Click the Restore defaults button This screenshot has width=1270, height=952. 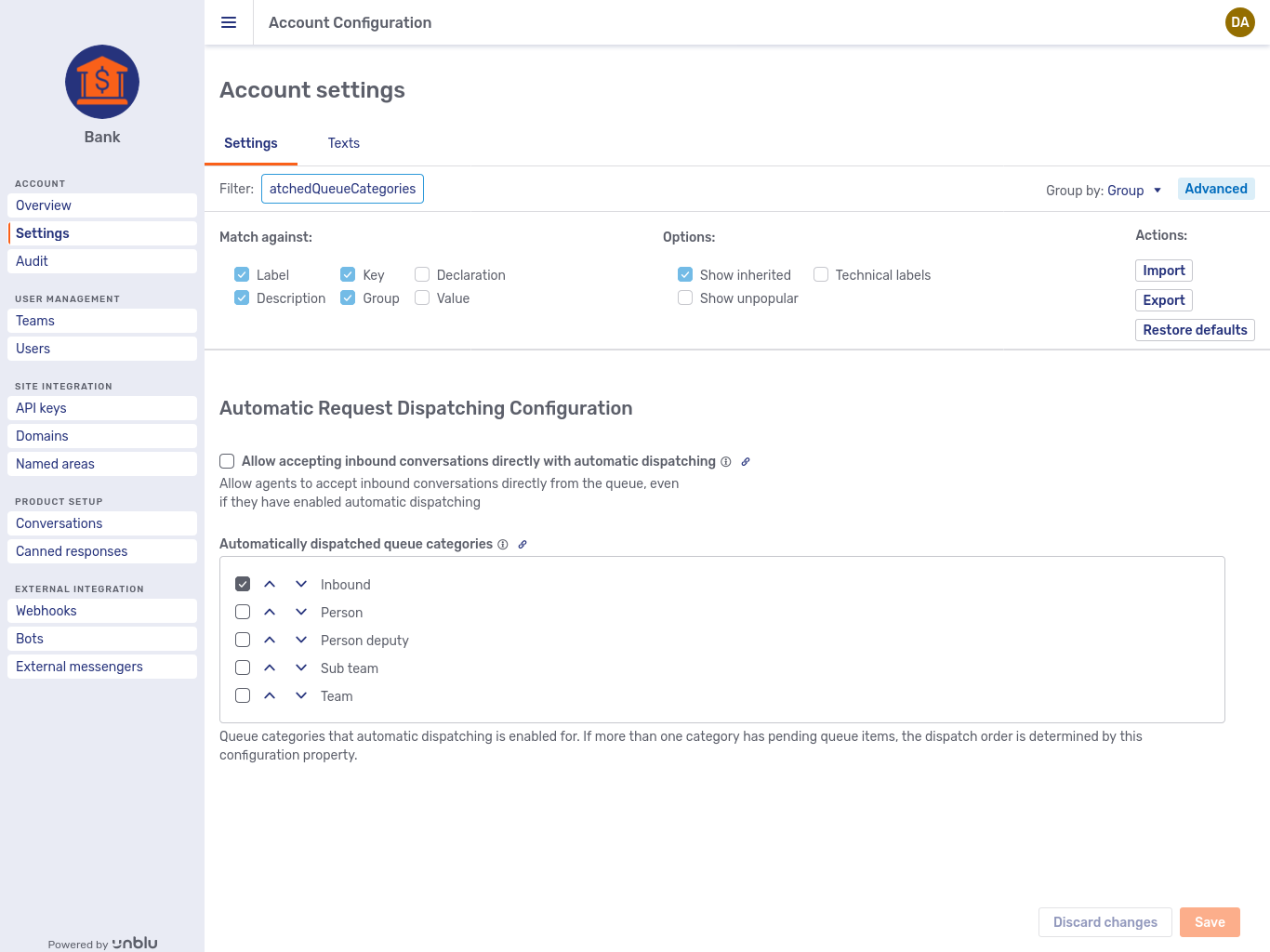(x=1195, y=330)
